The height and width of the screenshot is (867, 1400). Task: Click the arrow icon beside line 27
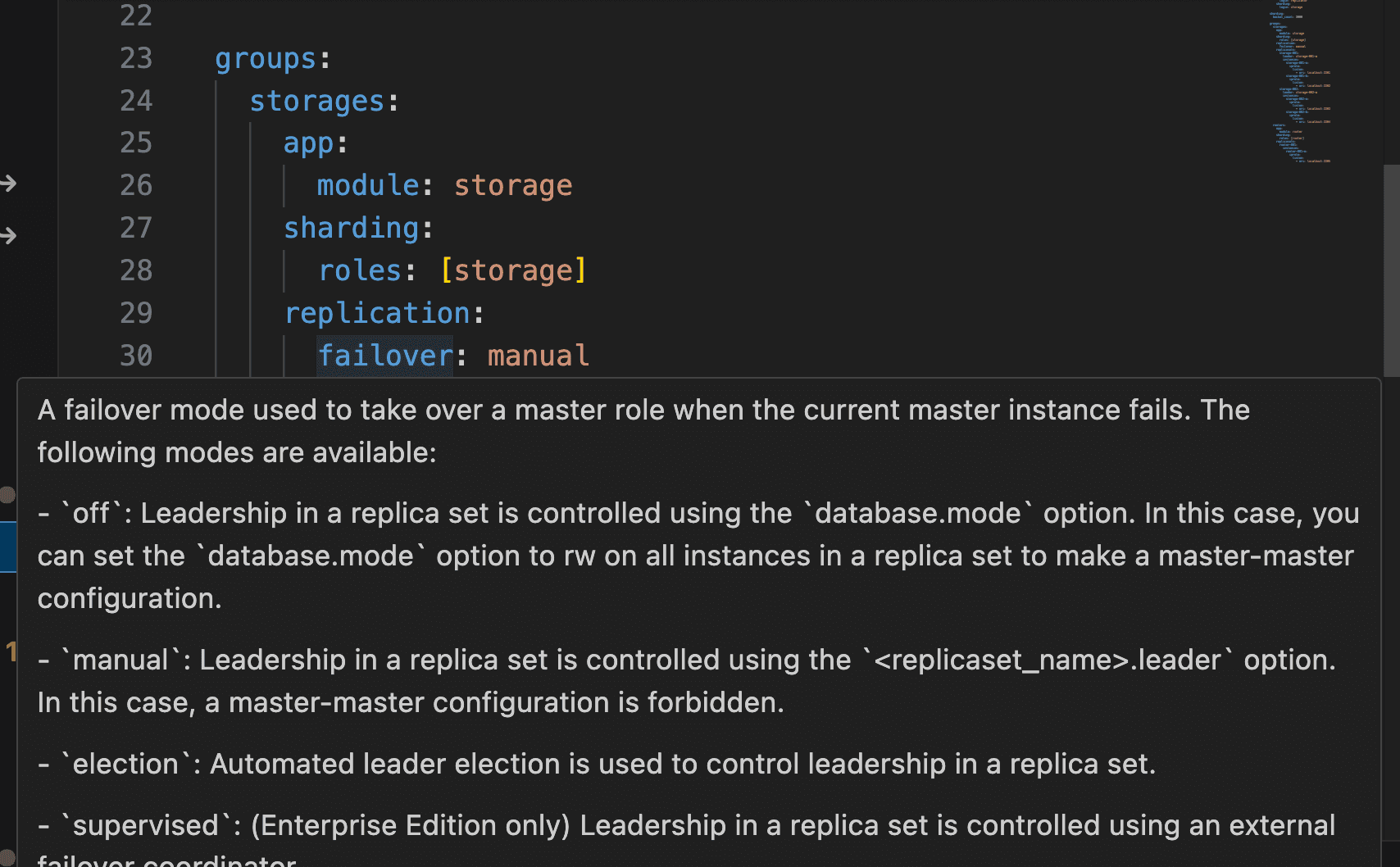(8, 236)
